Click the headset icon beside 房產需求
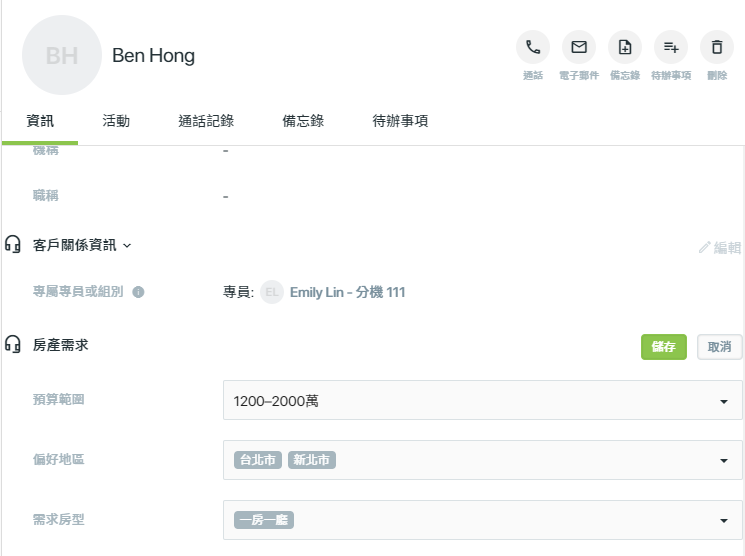This screenshot has height=556, width=745. tap(13, 344)
